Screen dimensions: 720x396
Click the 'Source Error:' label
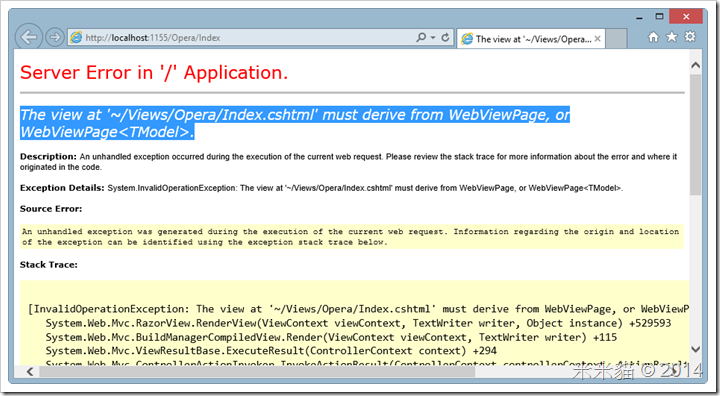51,209
